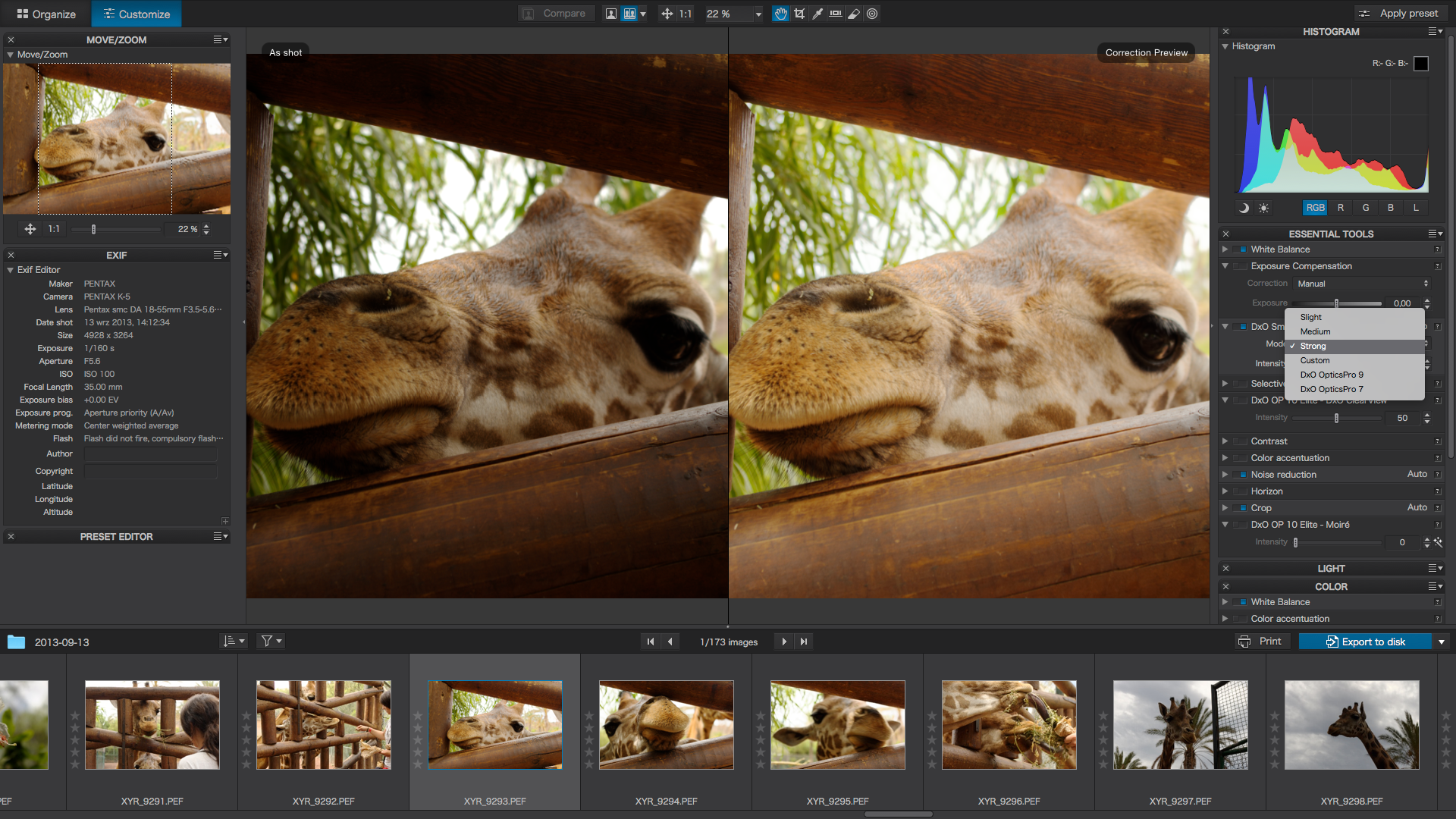Pick the white balance eyedropper tool
The height and width of the screenshot is (819, 1456).
(817, 14)
